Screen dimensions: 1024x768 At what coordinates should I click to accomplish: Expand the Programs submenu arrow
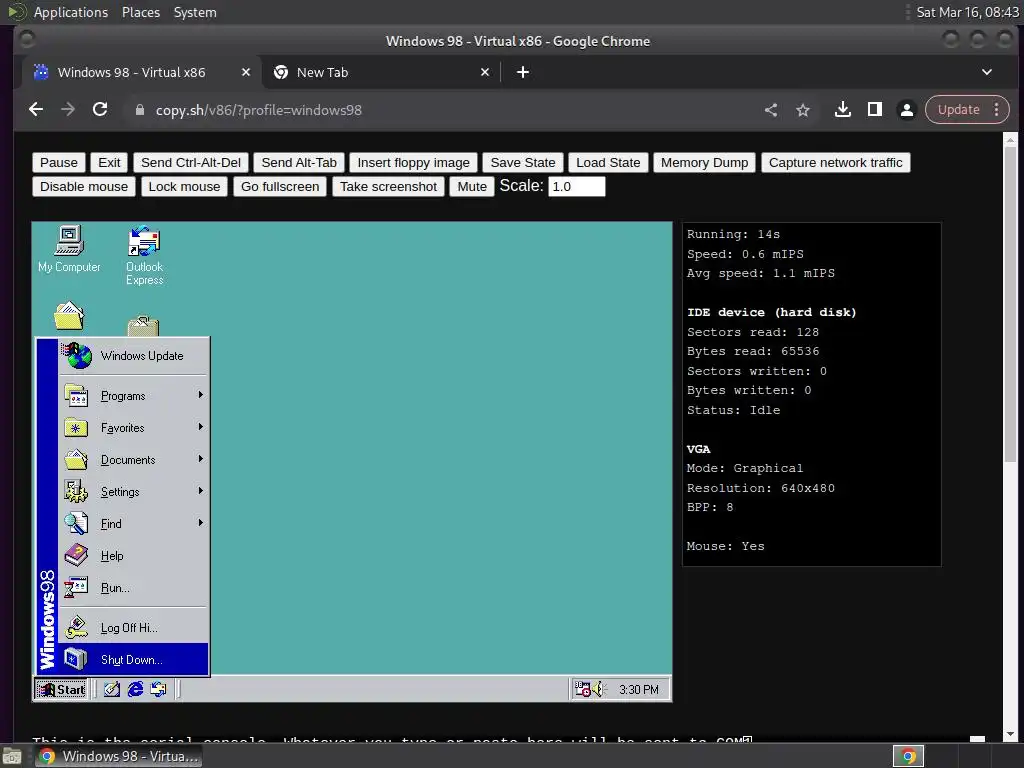200,395
